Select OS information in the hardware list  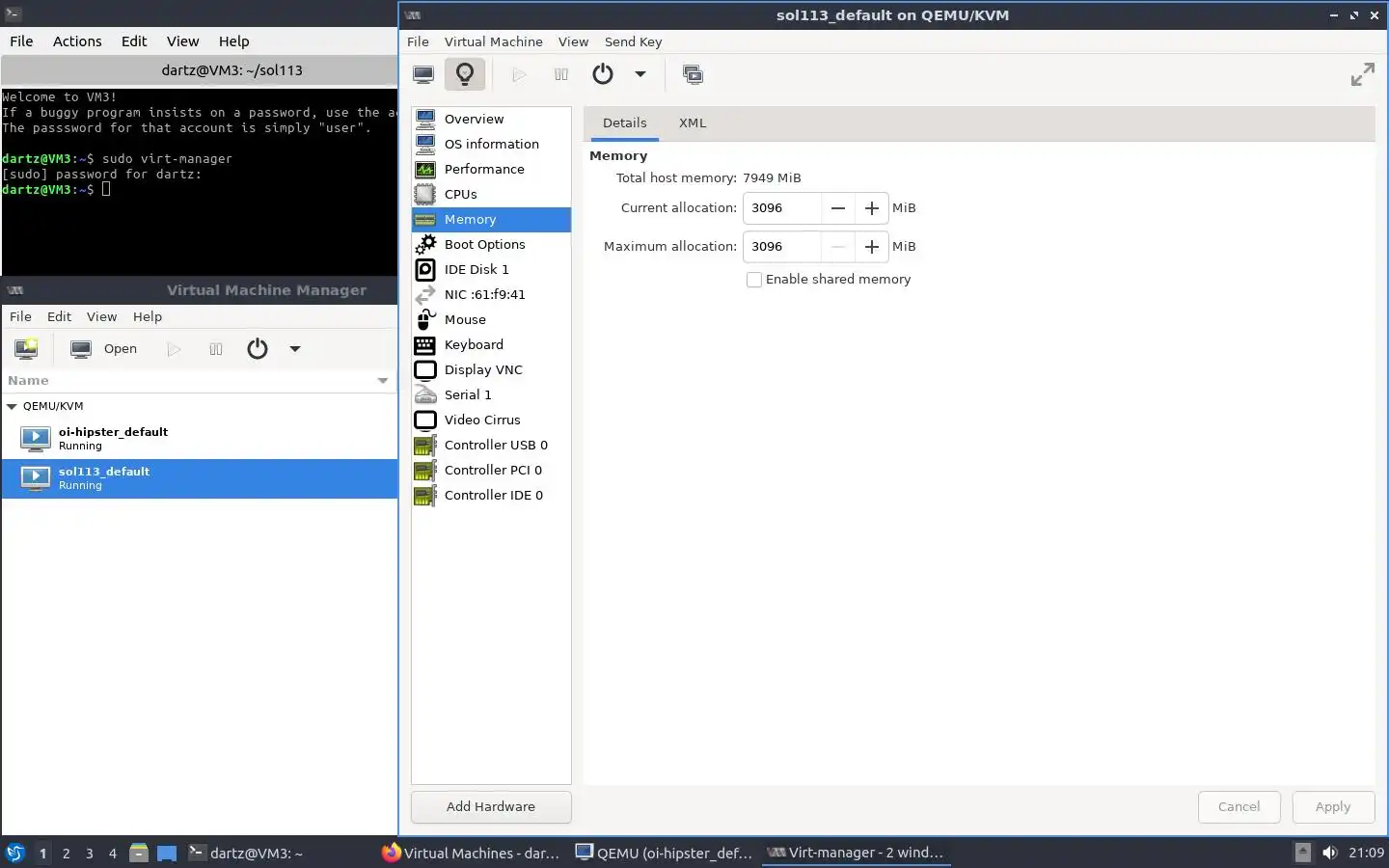point(491,144)
